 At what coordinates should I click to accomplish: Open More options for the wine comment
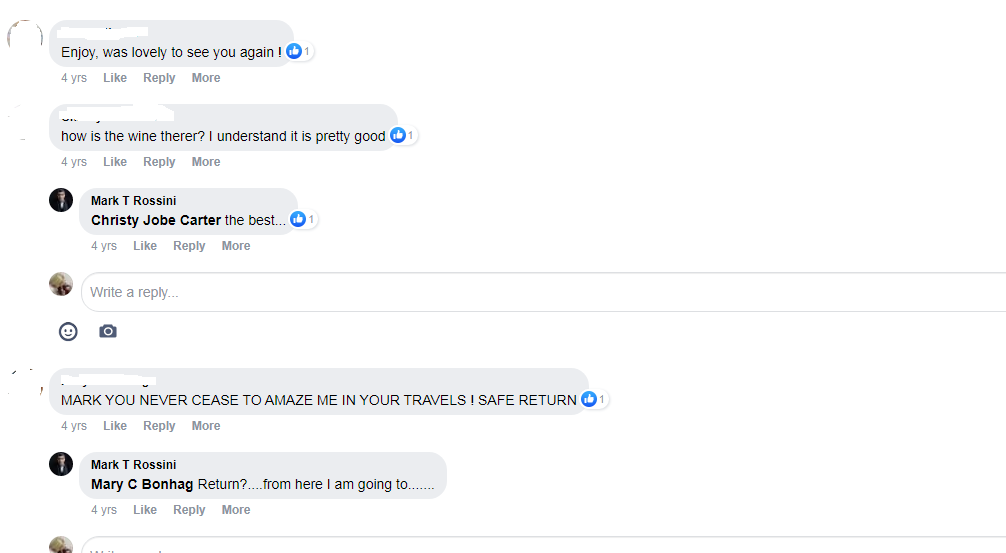(x=206, y=162)
